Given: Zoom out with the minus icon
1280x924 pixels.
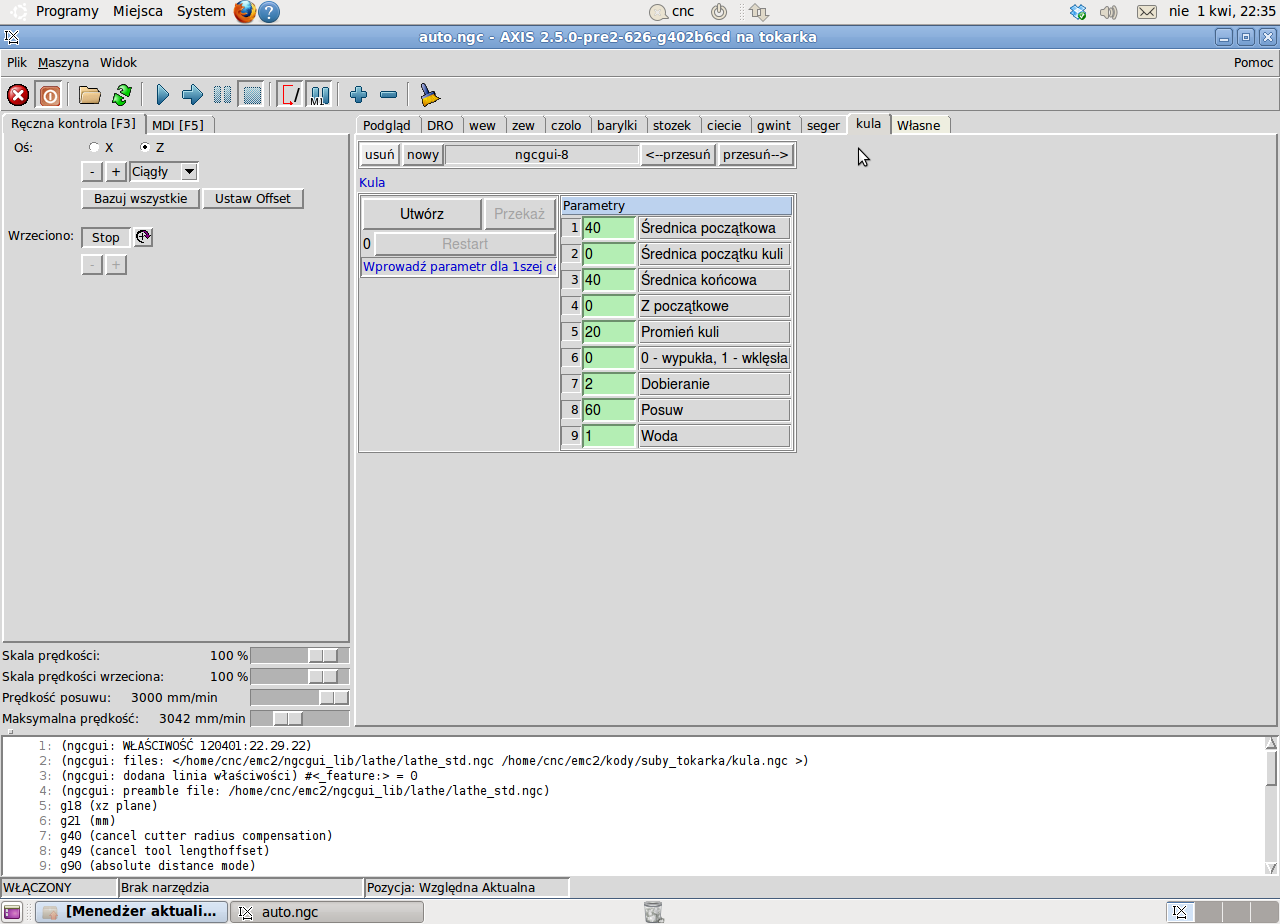Looking at the screenshot, I should click(389, 95).
